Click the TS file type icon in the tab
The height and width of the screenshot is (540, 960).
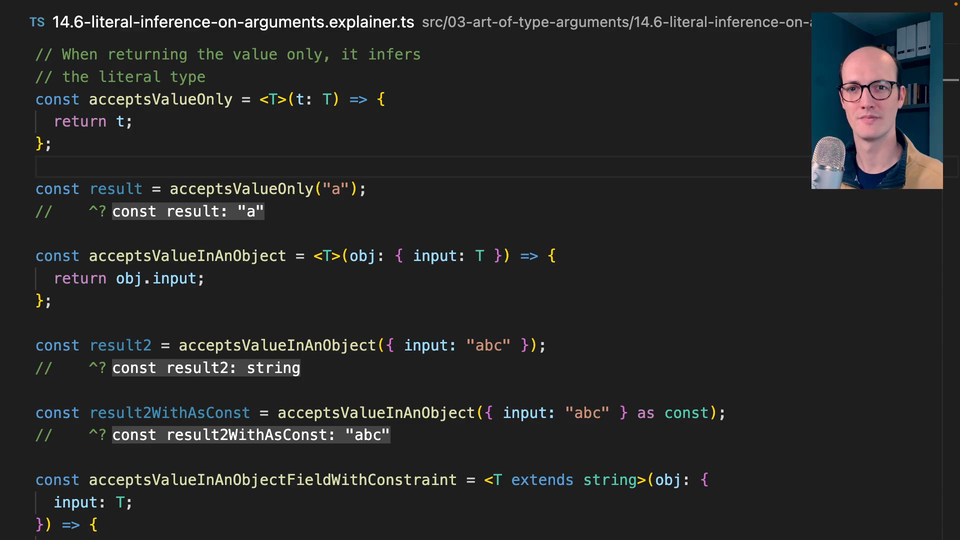(x=36, y=21)
